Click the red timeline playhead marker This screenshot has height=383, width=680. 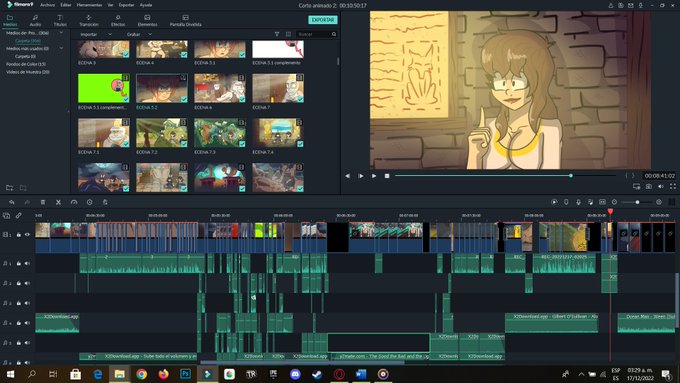[x=610, y=211]
